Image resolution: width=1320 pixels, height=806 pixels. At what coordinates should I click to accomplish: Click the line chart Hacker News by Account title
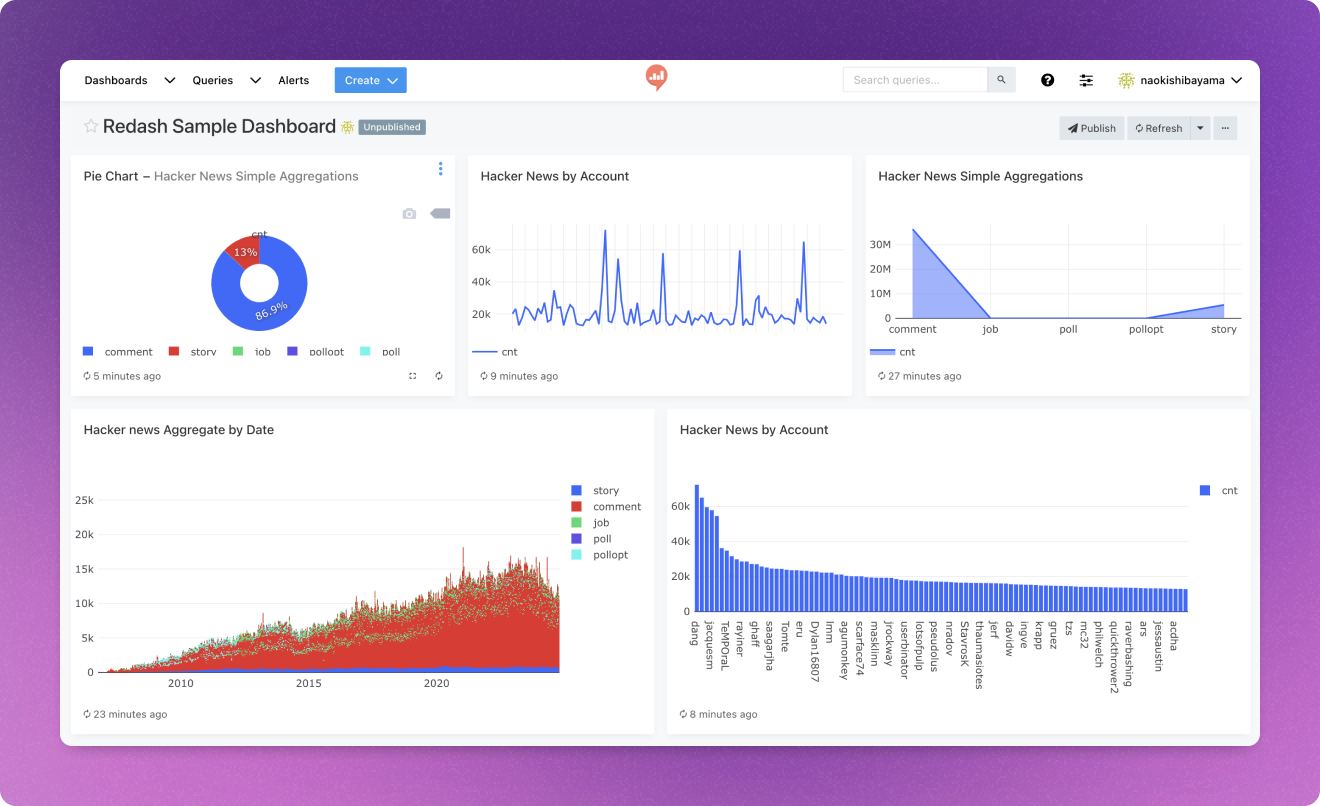555,176
